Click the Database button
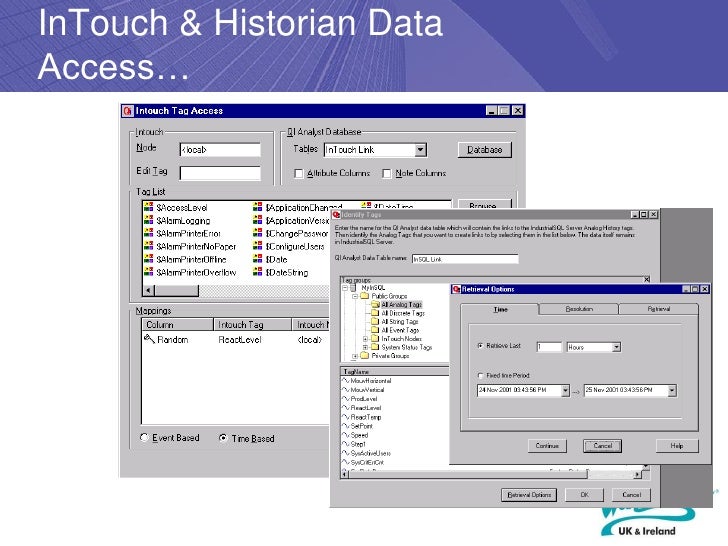728x546 pixels. point(485,150)
